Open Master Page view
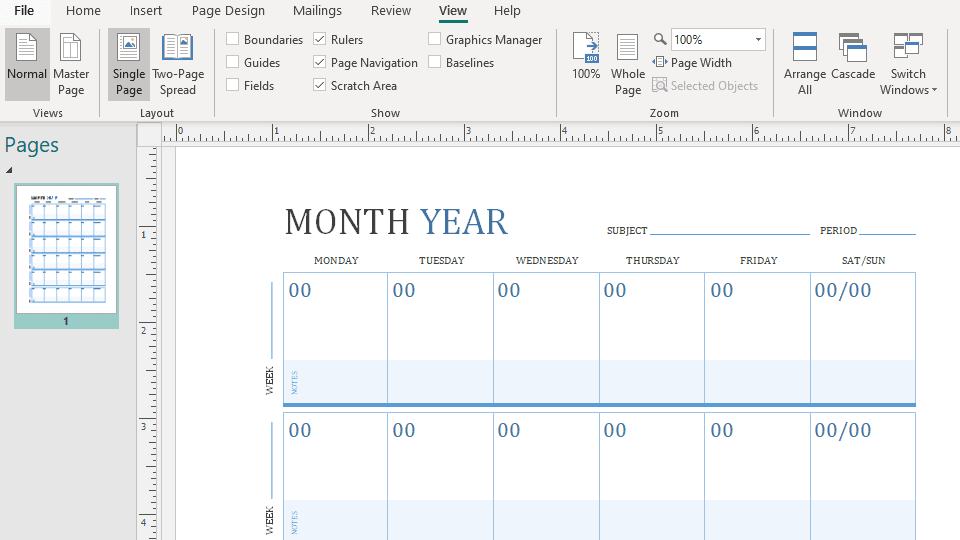 (71, 64)
